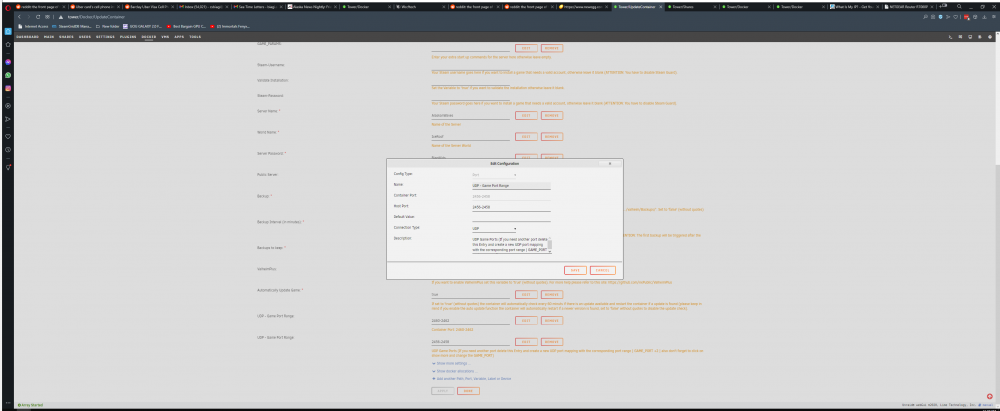Click the Host Port input field
Screen dimensions: 1000x411
click(510, 207)
